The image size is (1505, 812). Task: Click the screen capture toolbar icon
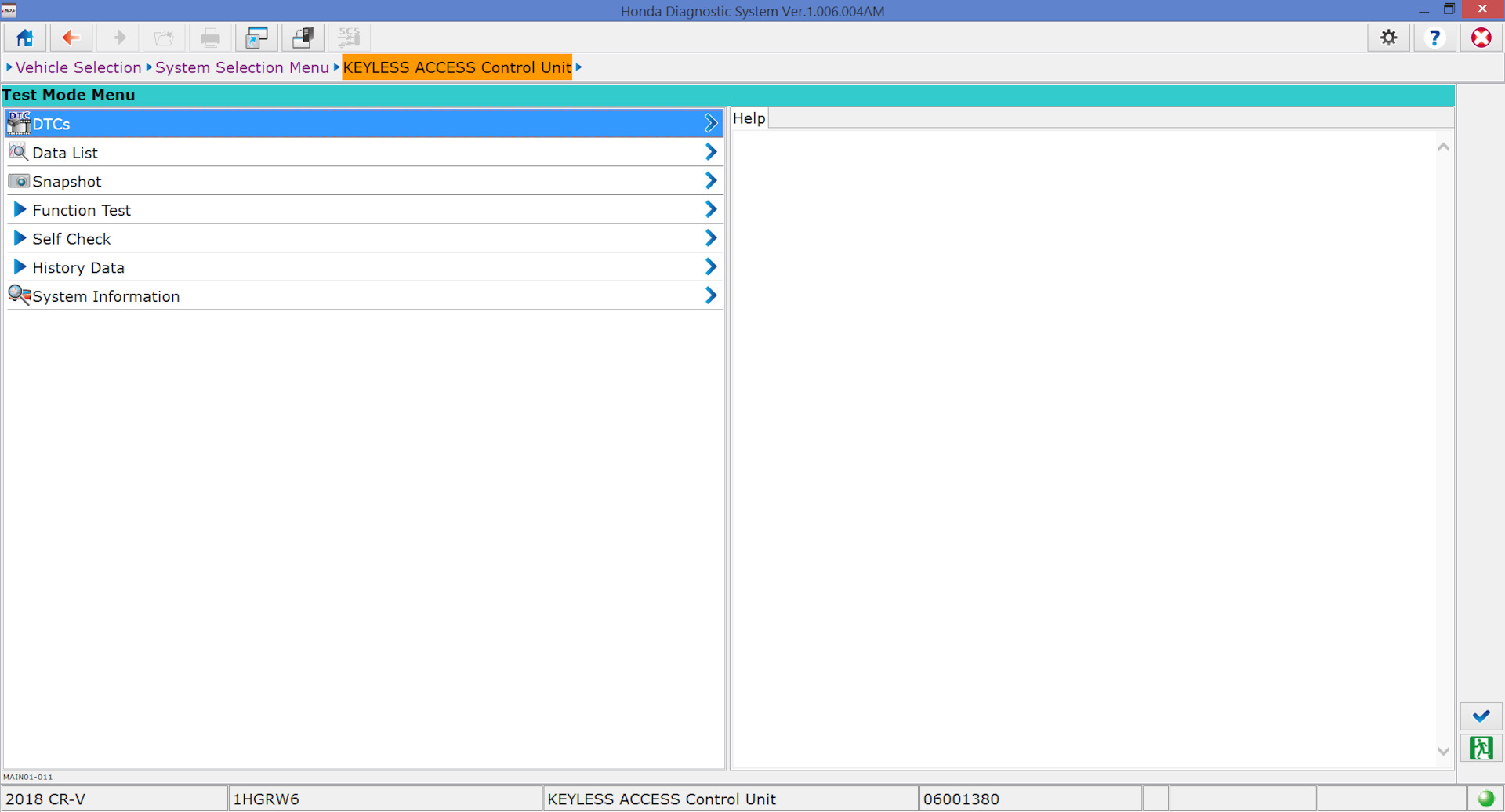pyautogui.click(x=256, y=38)
